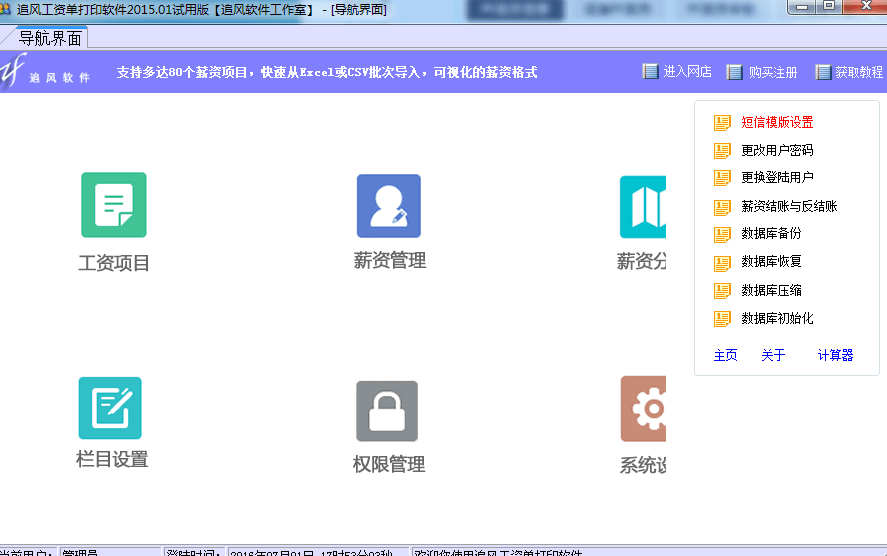
Task: Choose 更改用户密码 from side panel
Action: (777, 151)
